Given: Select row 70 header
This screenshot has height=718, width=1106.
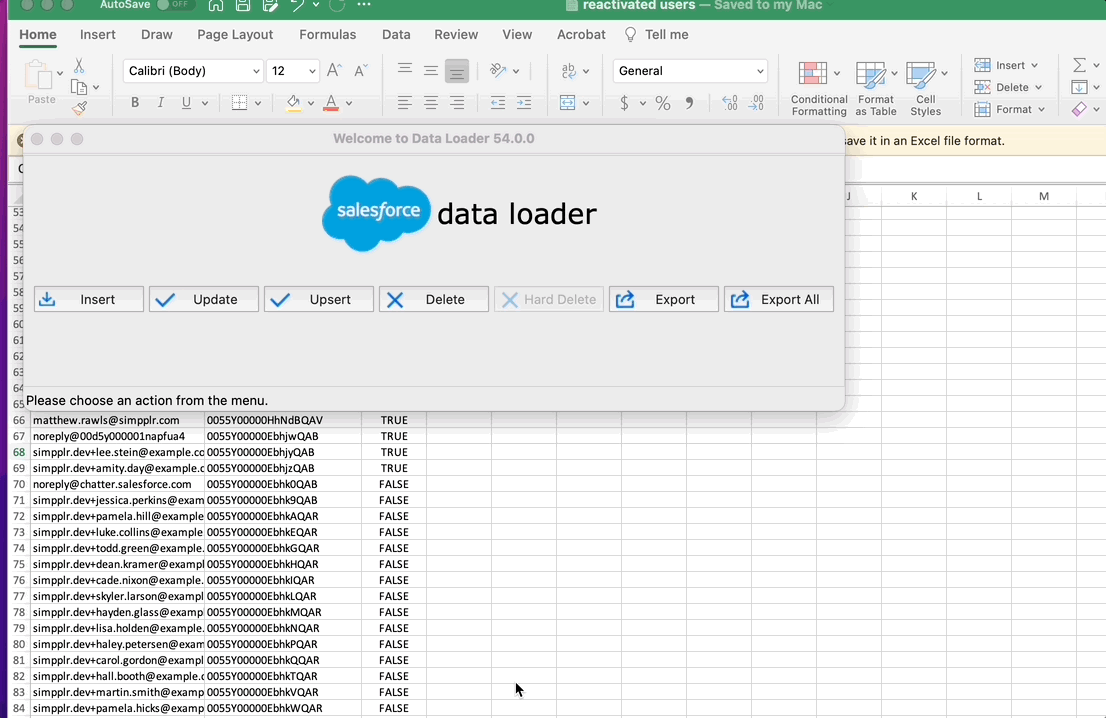Looking at the screenshot, I should coord(18,485).
